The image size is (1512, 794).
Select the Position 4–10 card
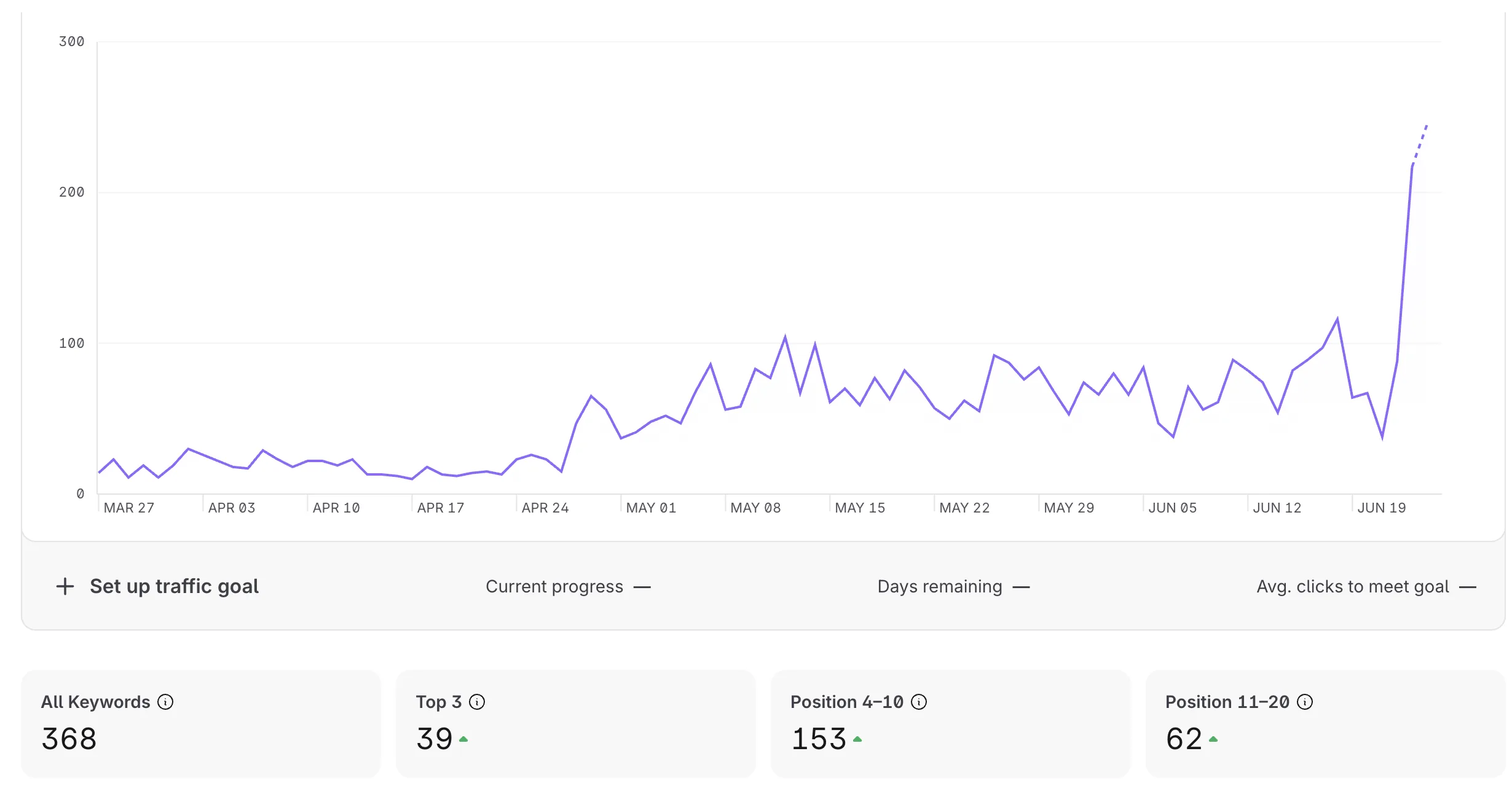[x=951, y=724]
